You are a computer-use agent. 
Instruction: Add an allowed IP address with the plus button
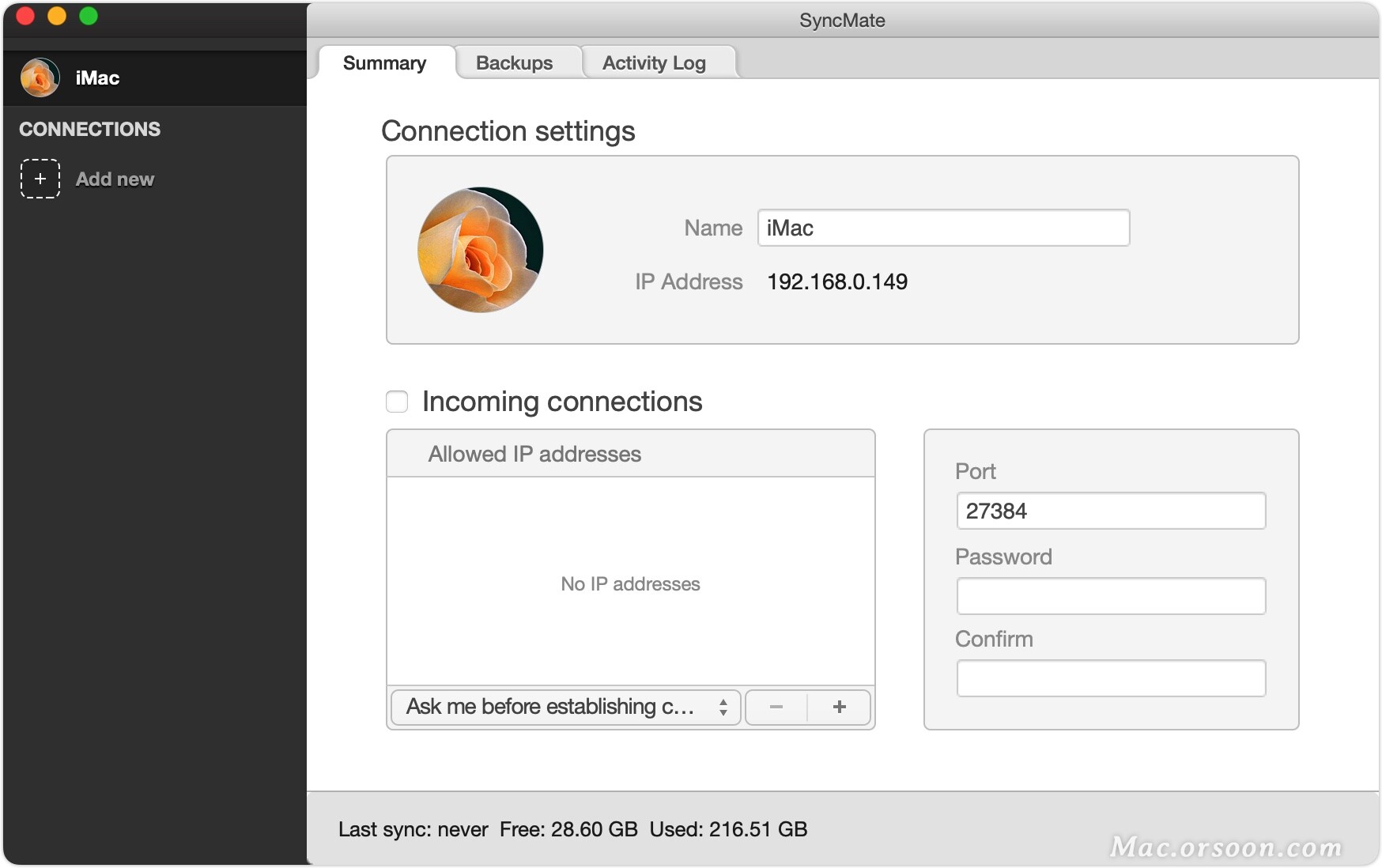tap(839, 708)
